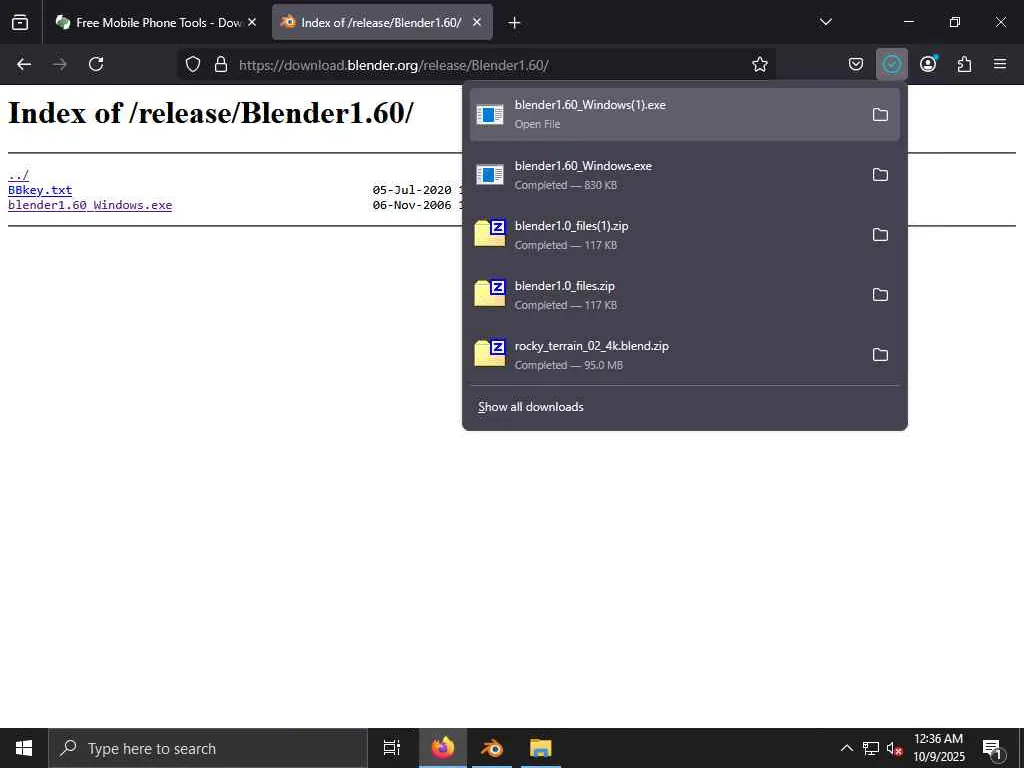1024x768 pixels.
Task: Close the Index of /release/Blender1.60/ tab
Action: tap(477, 22)
